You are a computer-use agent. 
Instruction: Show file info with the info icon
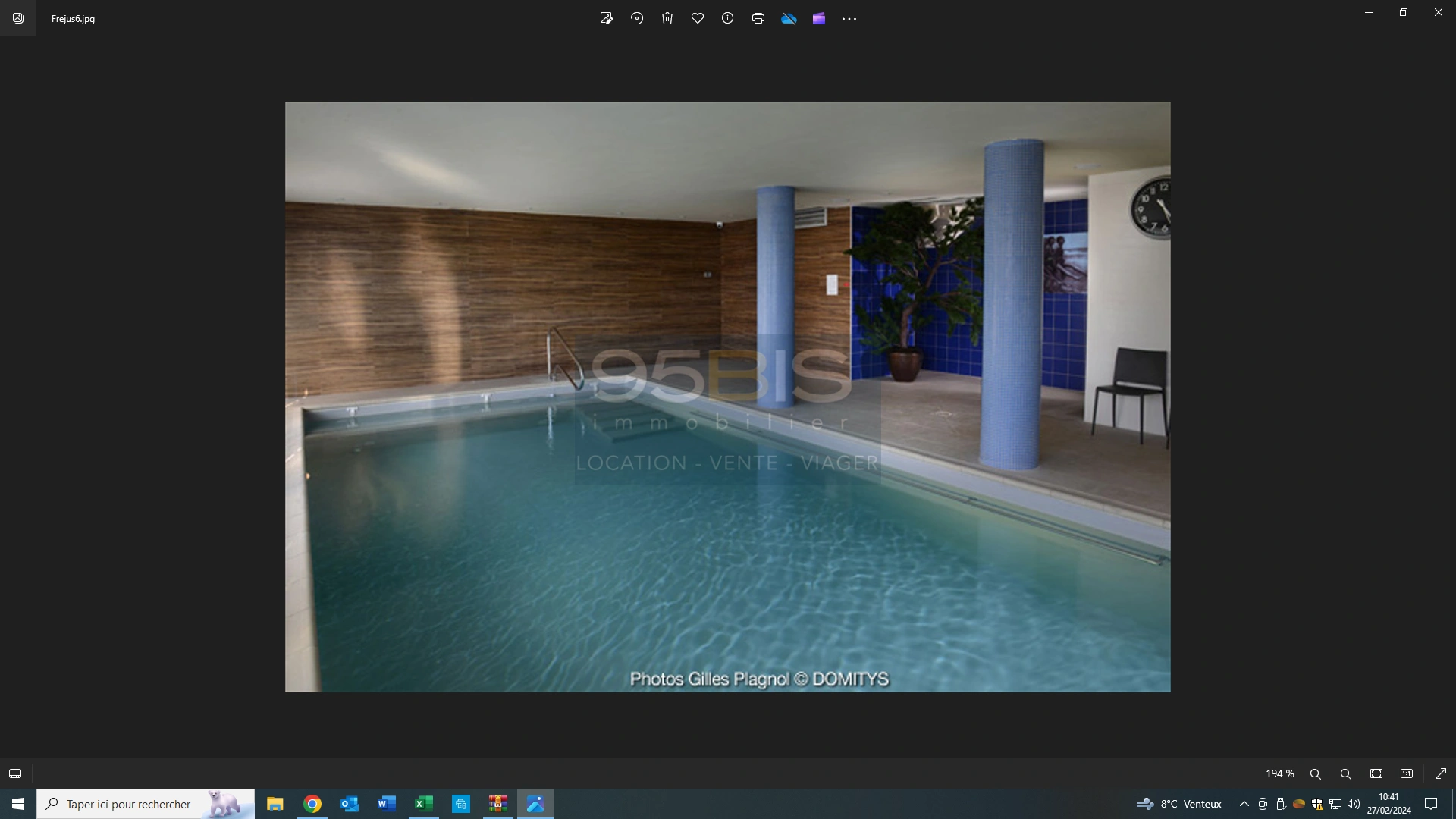(728, 18)
